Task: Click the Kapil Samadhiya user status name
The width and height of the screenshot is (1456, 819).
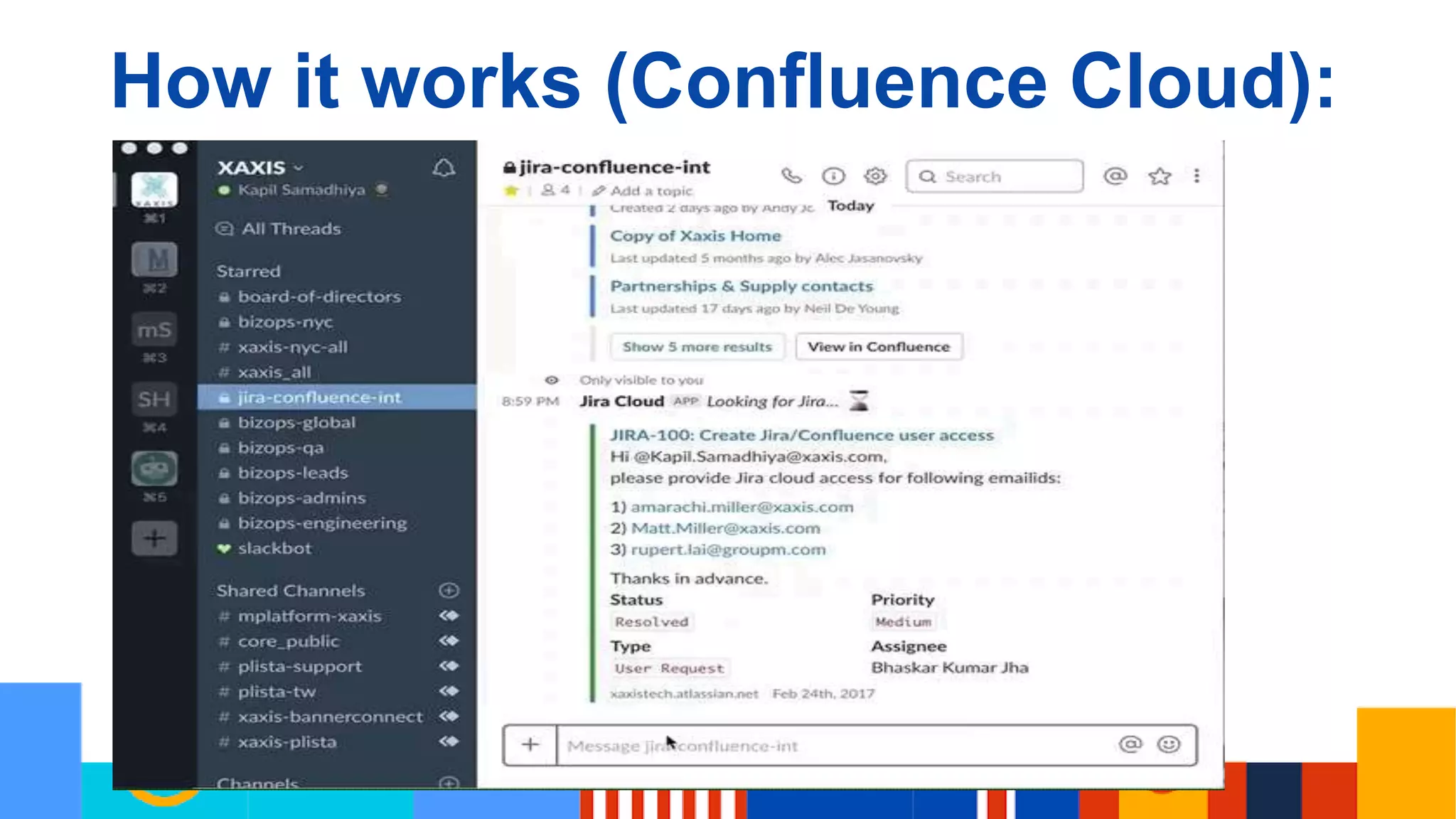Action: tap(301, 190)
